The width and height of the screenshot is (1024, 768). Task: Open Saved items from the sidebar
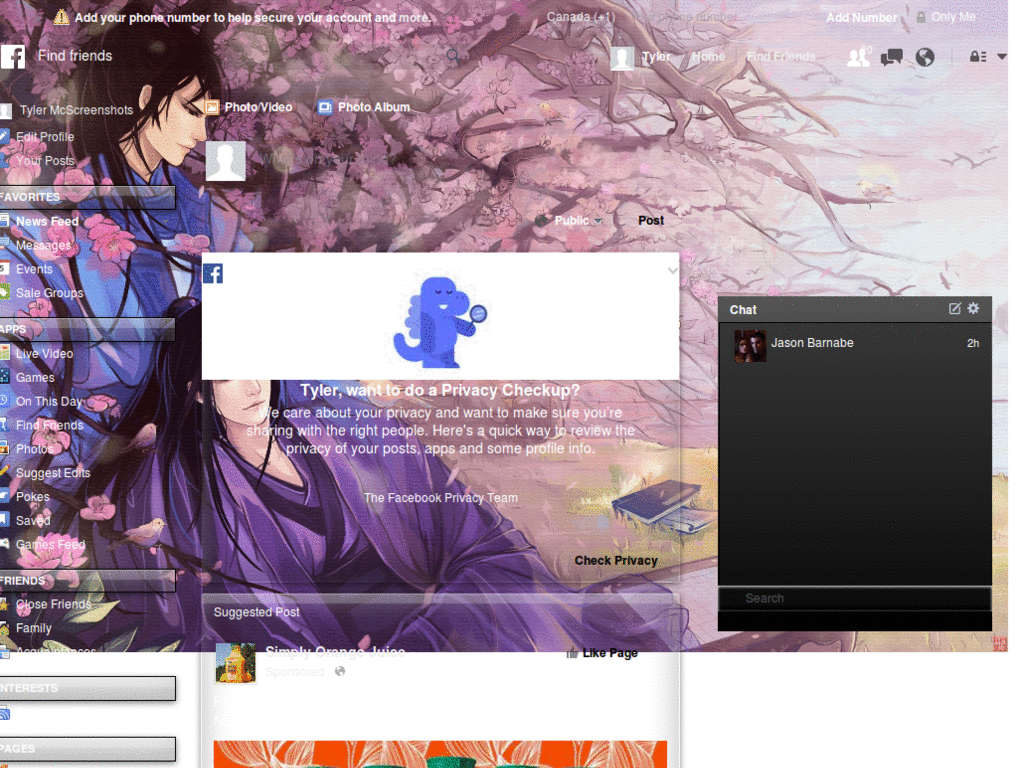31,520
